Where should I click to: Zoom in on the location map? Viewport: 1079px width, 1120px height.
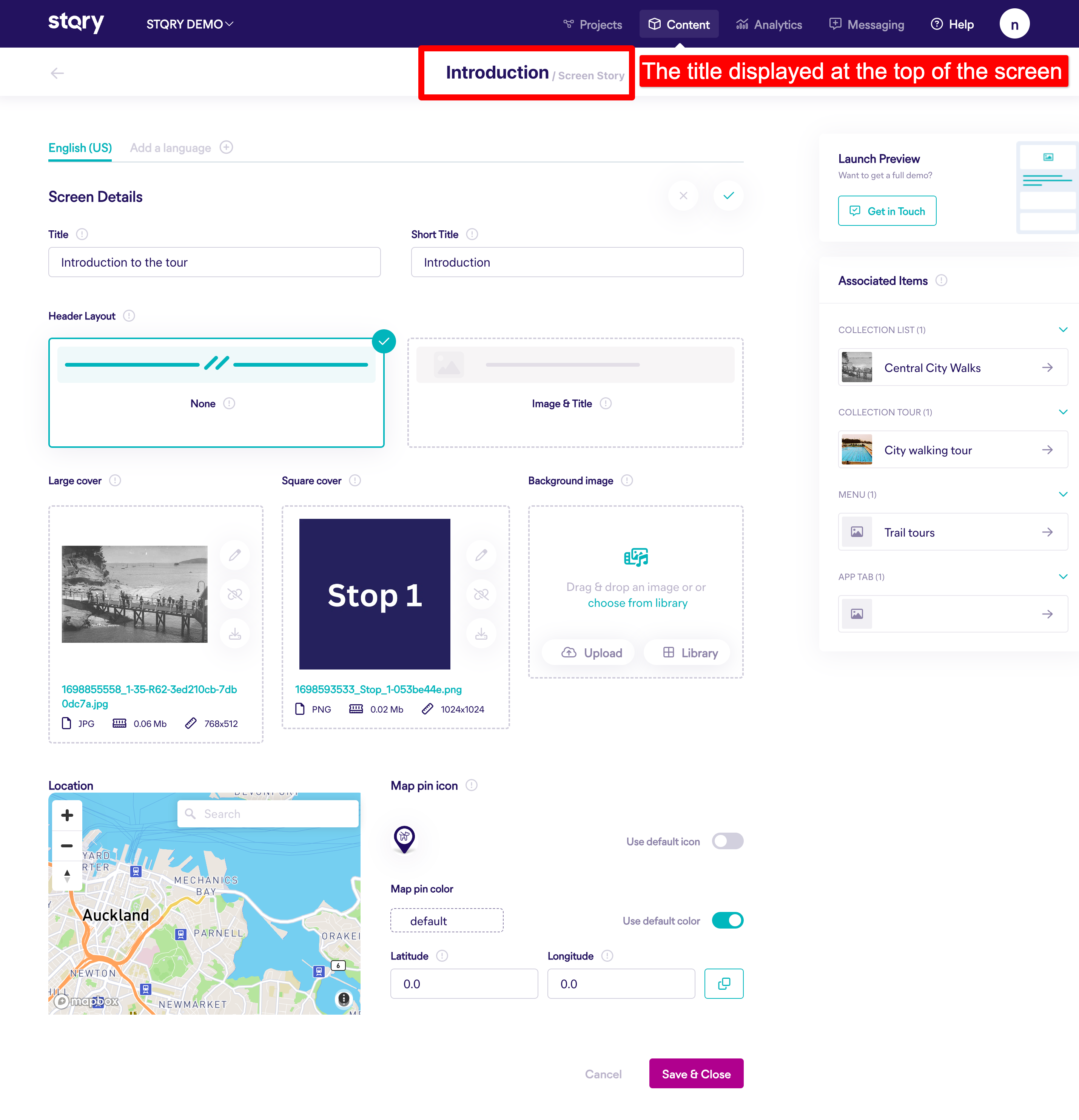point(67,815)
